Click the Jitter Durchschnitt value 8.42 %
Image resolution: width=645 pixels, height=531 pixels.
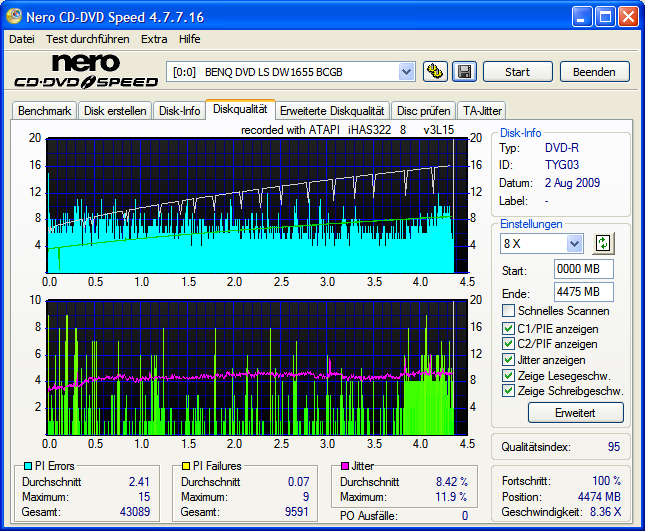(x=452, y=482)
